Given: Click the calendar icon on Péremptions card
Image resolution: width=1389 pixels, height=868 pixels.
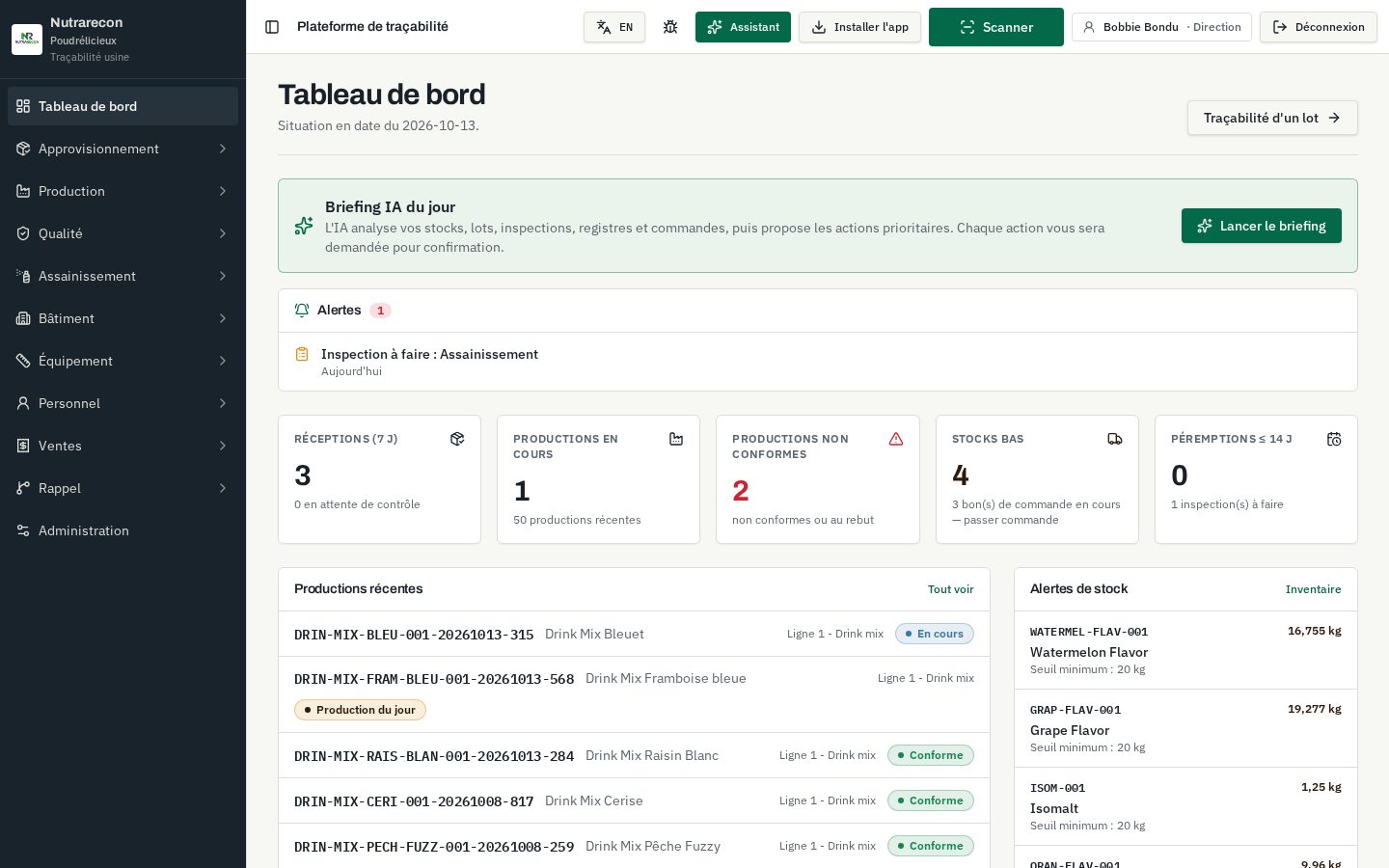Looking at the screenshot, I should click(1334, 439).
